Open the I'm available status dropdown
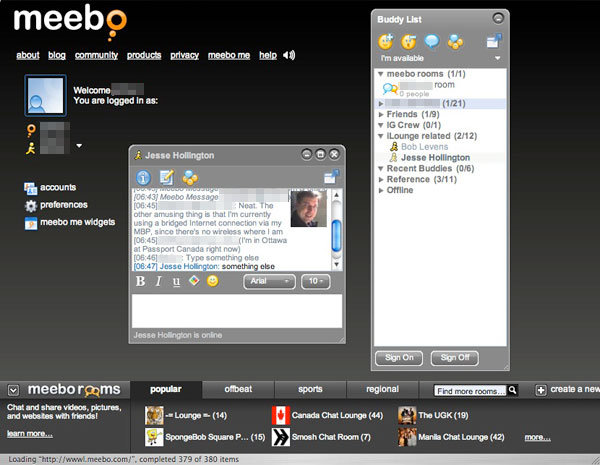This screenshot has width=600, height=465. point(440,60)
